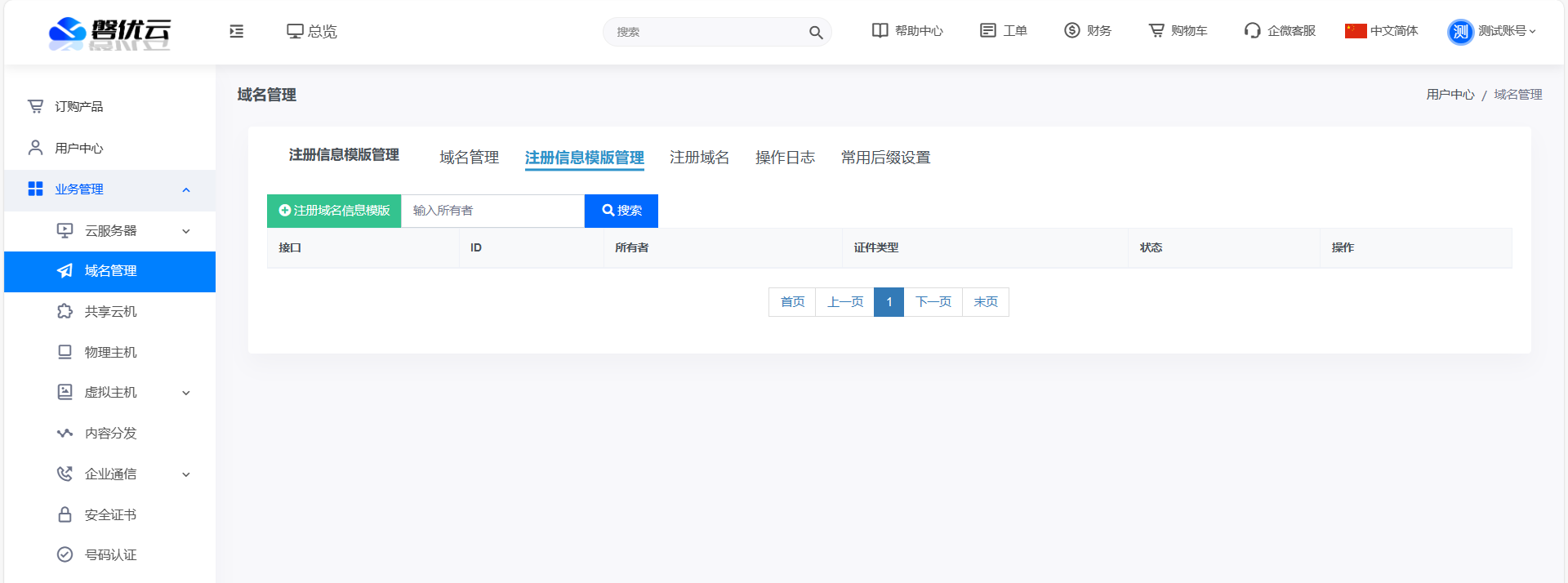The width and height of the screenshot is (1568, 583).
Task: Contact 企微客服 via headset icon
Action: click(x=1252, y=30)
